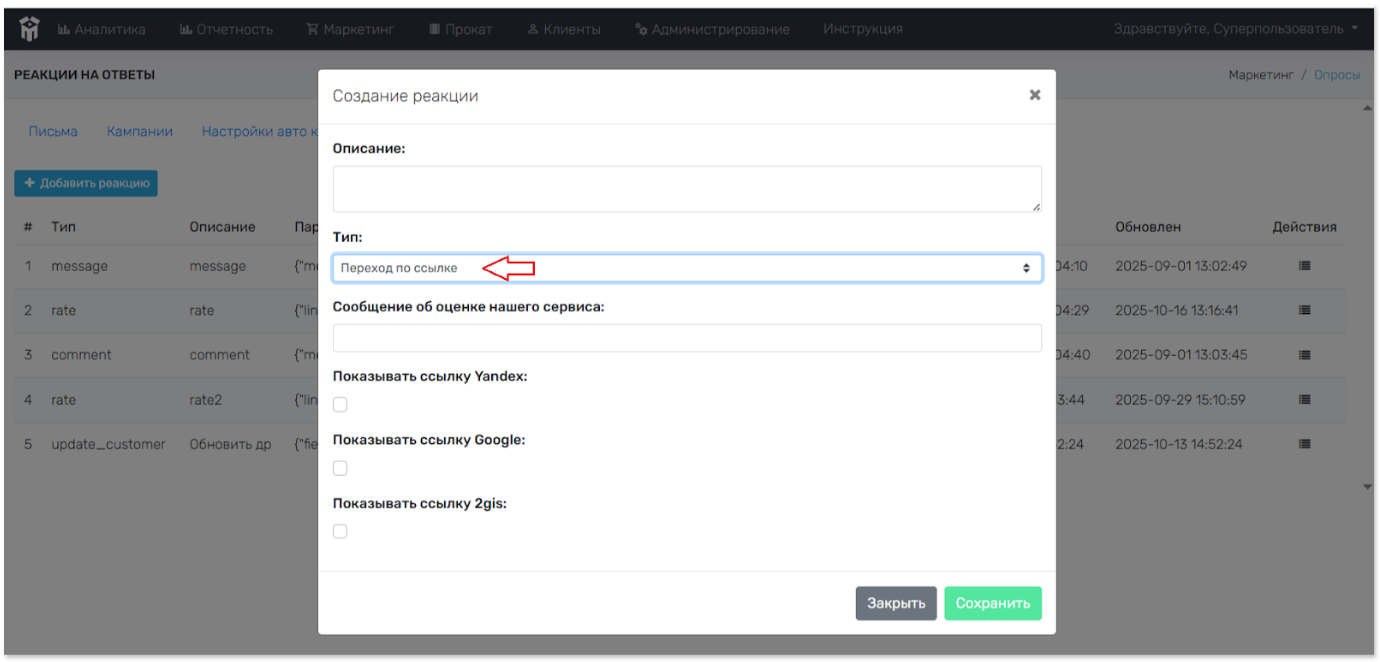This screenshot has height=662, width=1380.
Task: Open actions icon for rate2 row
Action: click(1304, 400)
